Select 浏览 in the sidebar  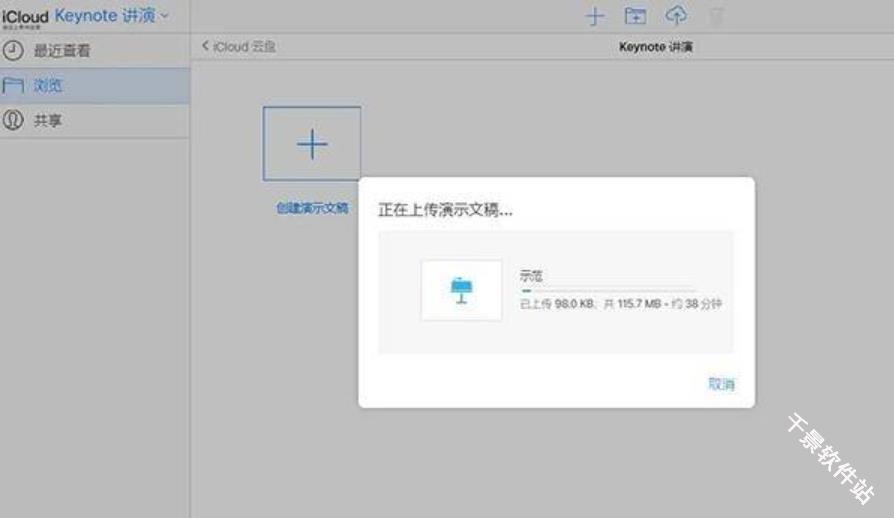pyautogui.click(x=48, y=86)
